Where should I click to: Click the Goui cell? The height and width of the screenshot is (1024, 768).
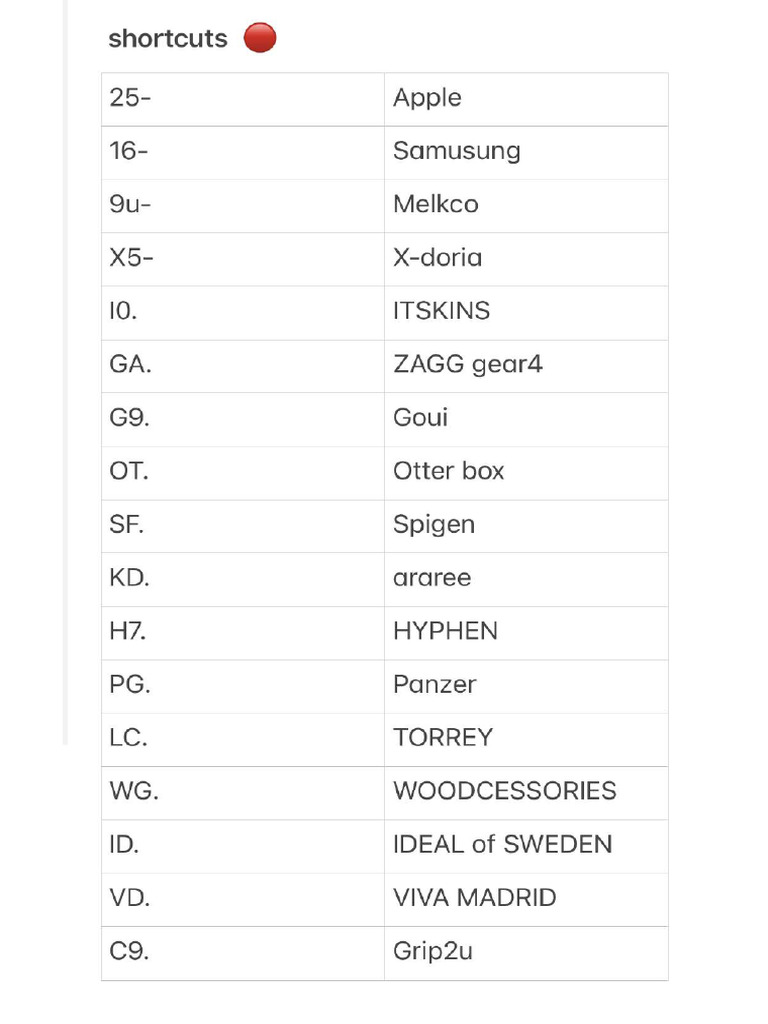(x=526, y=419)
